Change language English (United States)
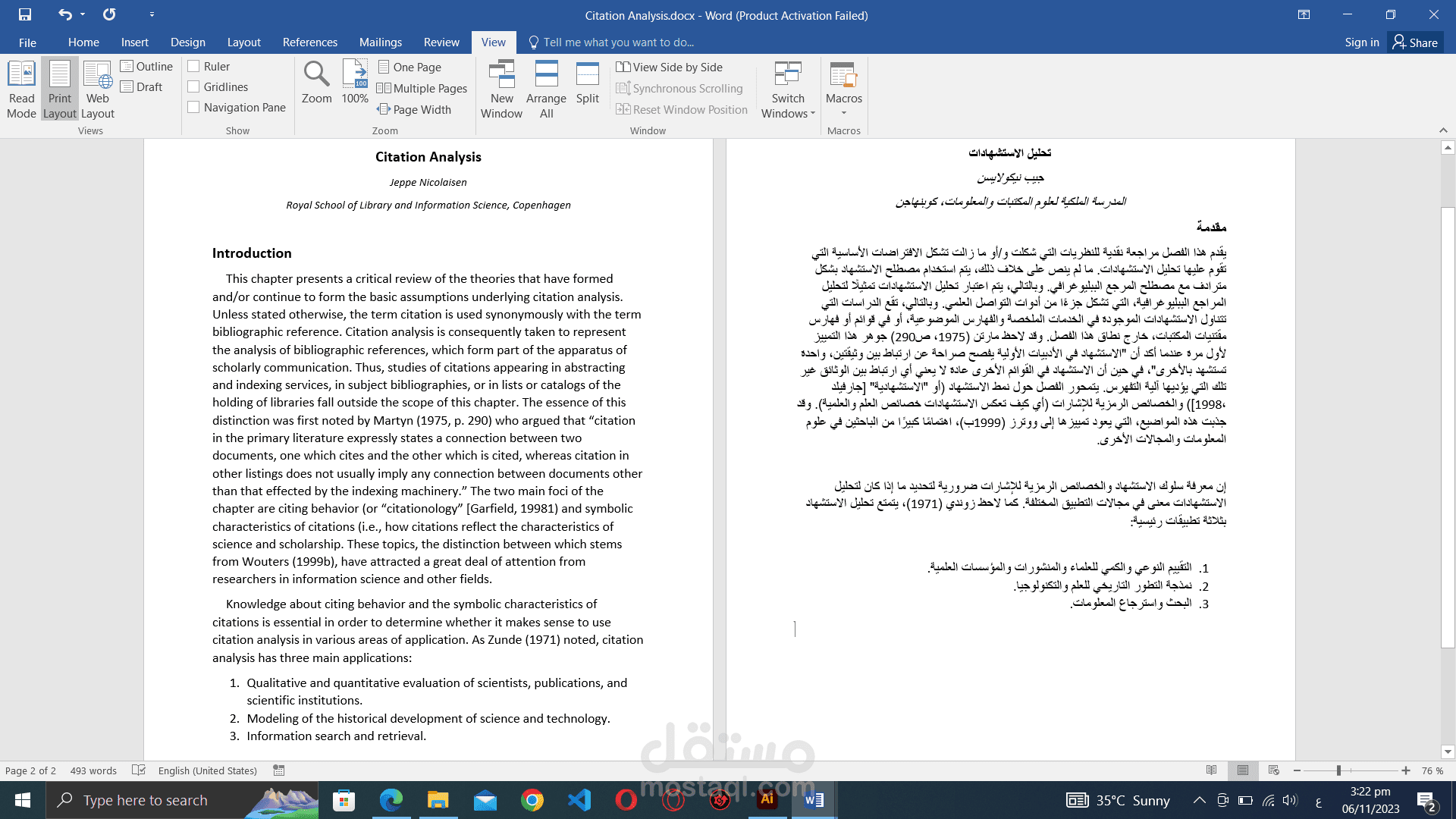Viewport: 1456px width, 819px height. 207,770
